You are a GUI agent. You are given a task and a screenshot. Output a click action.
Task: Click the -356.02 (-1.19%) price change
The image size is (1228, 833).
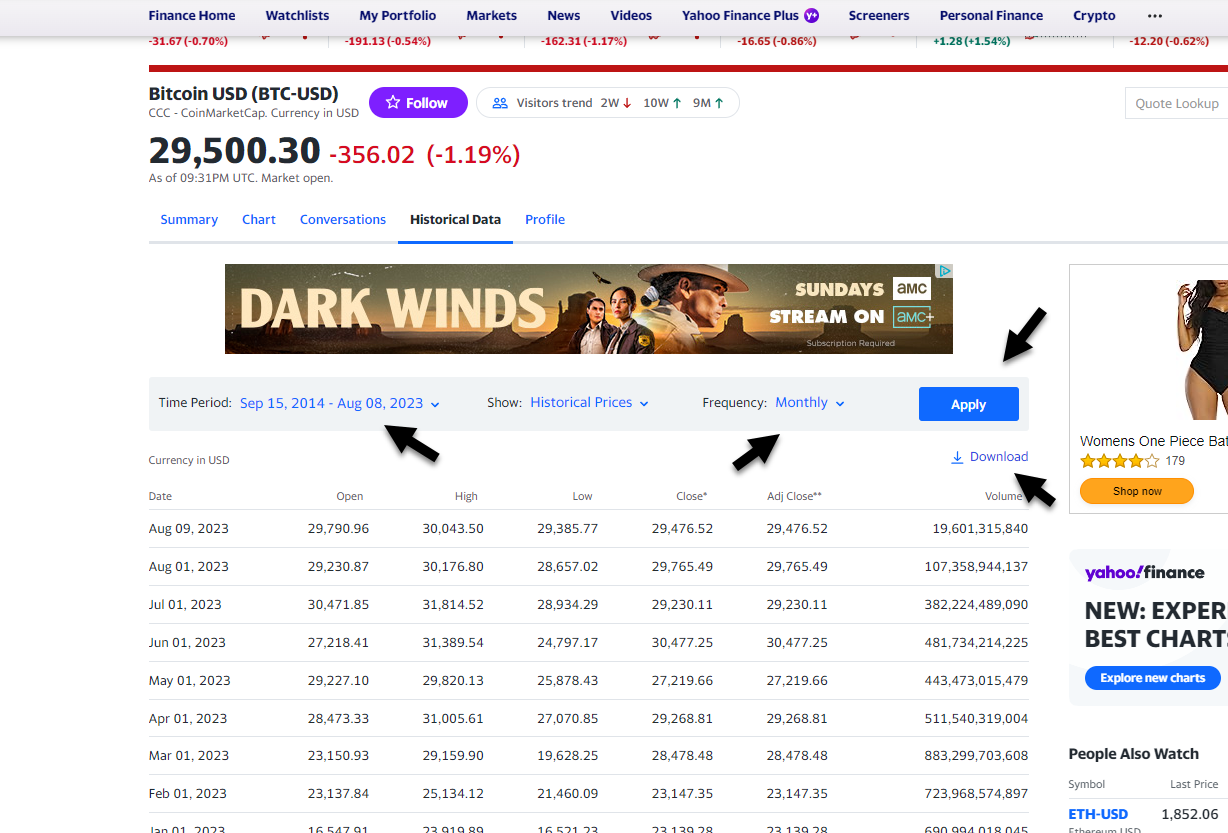(x=424, y=155)
